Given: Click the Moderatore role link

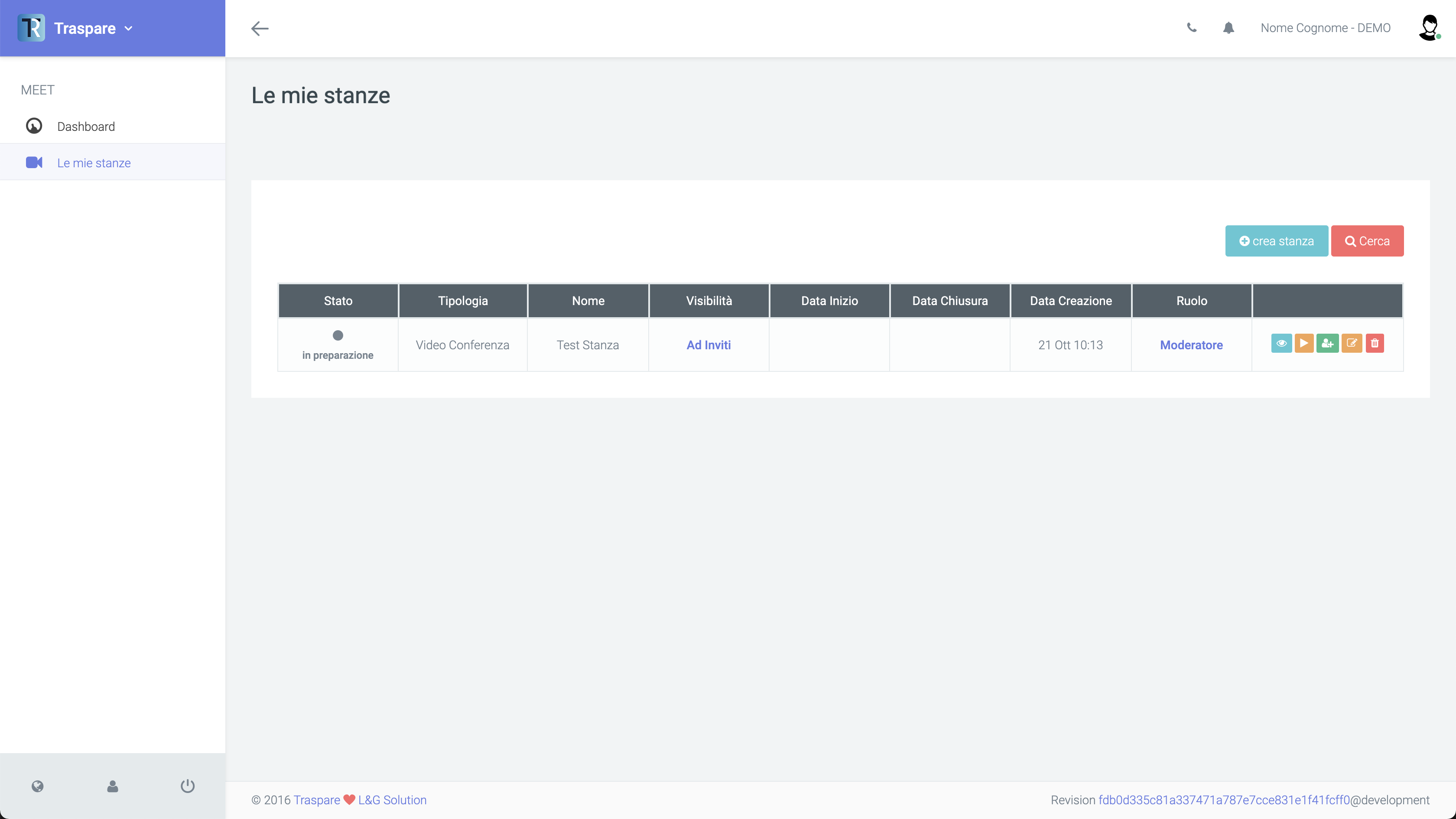Looking at the screenshot, I should point(1191,345).
